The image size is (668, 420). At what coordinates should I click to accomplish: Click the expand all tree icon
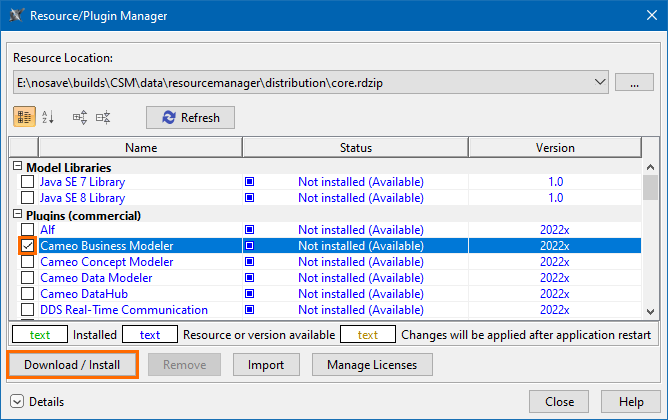click(79, 118)
